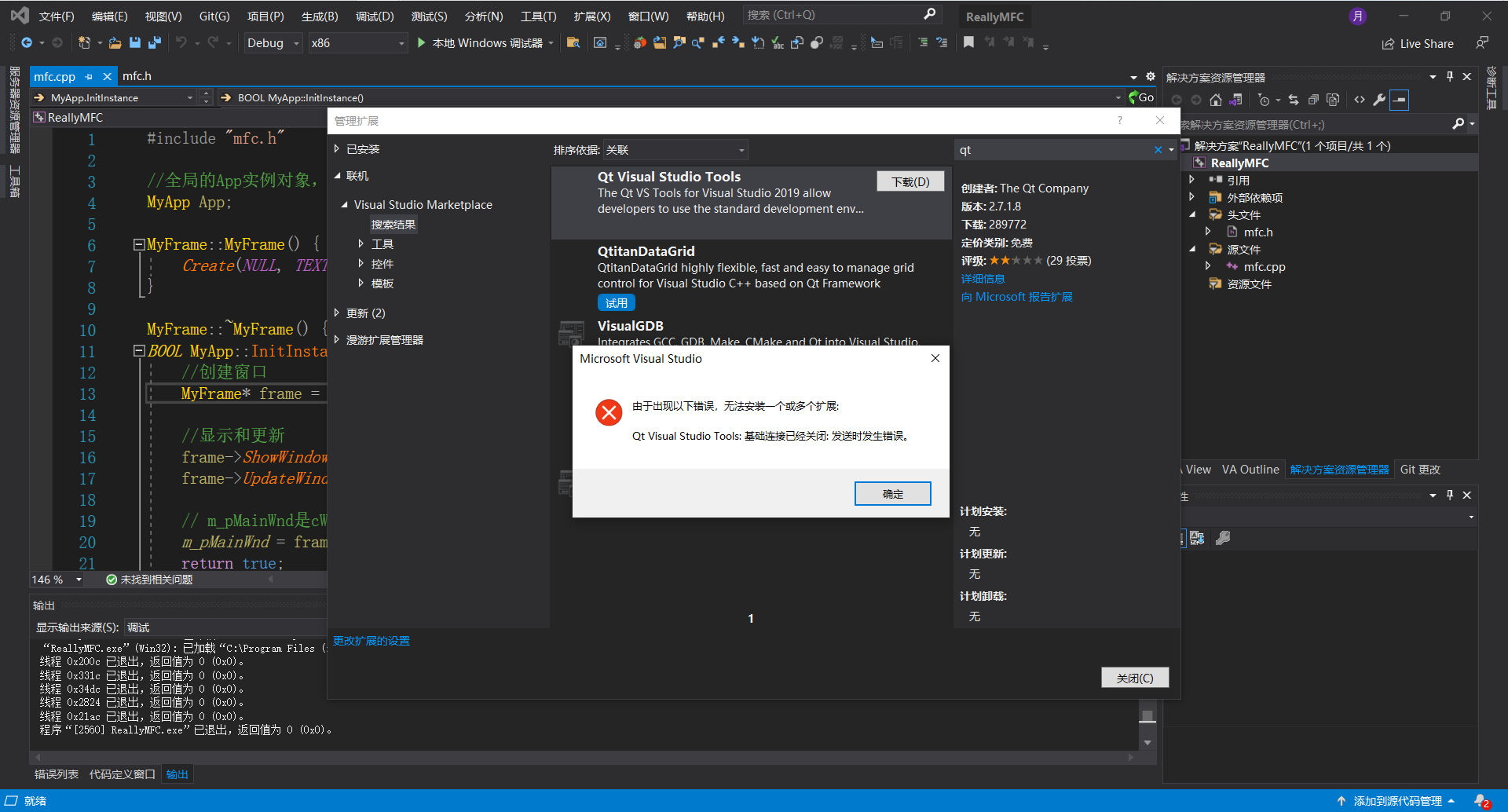The height and width of the screenshot is (812, 1508).
Task: Toggle Preview Selected Items in Solution Explorer
Action: click(1400, 100)
